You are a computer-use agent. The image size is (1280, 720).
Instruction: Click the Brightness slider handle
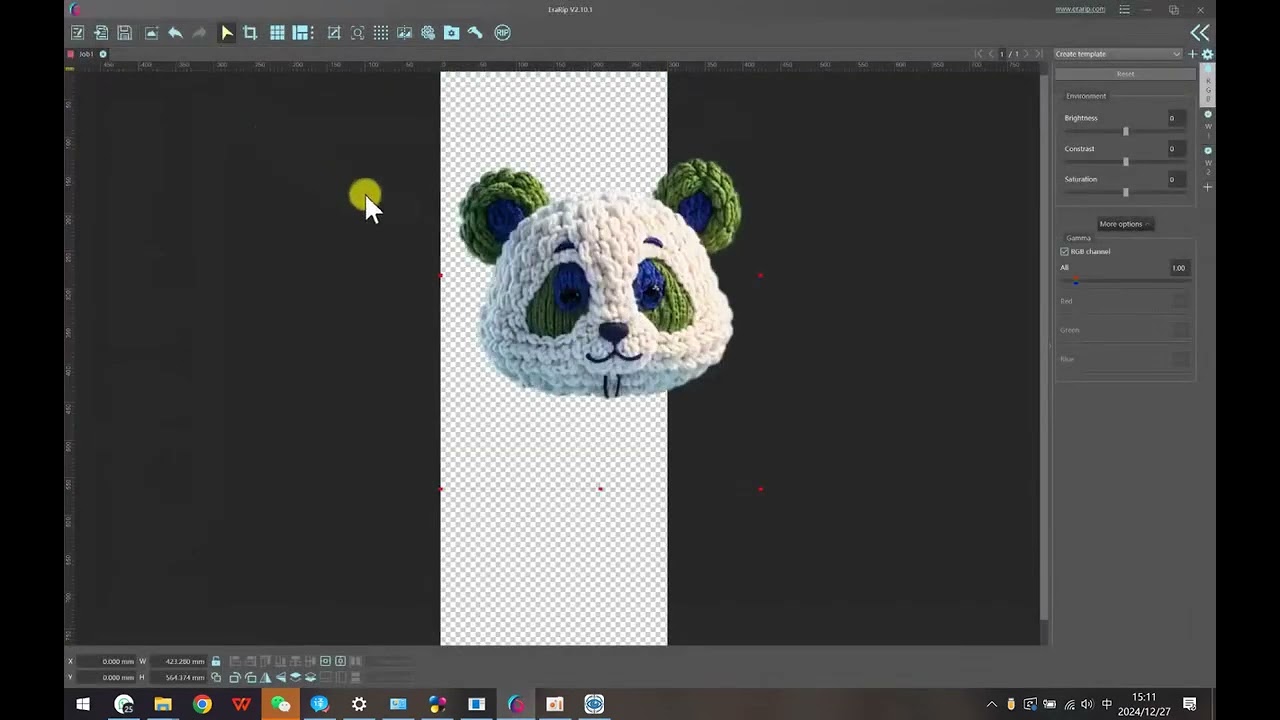pyautogui.click(x=1126, y=131)
